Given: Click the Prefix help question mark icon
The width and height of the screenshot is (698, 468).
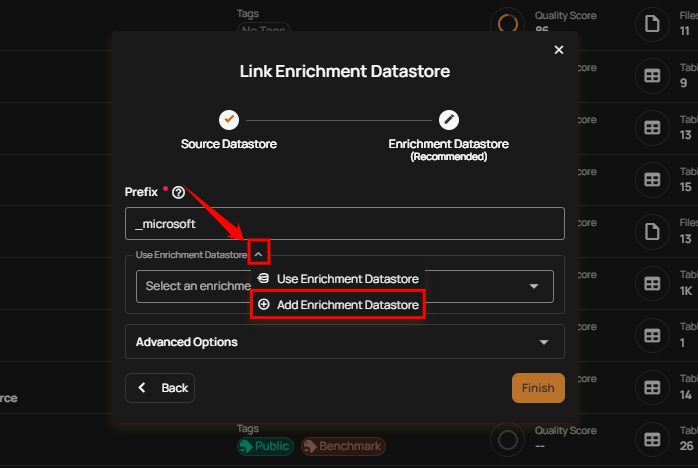Looking at the screenshot, I should click(178, 192).
